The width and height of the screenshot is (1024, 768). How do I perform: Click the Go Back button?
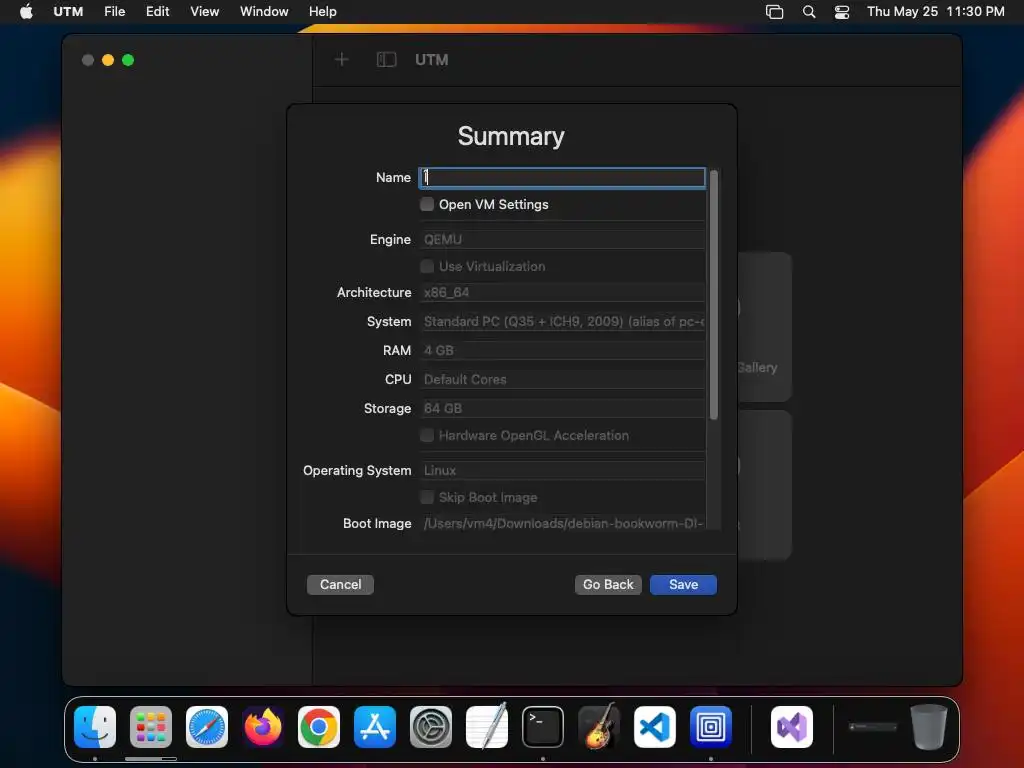607,584
